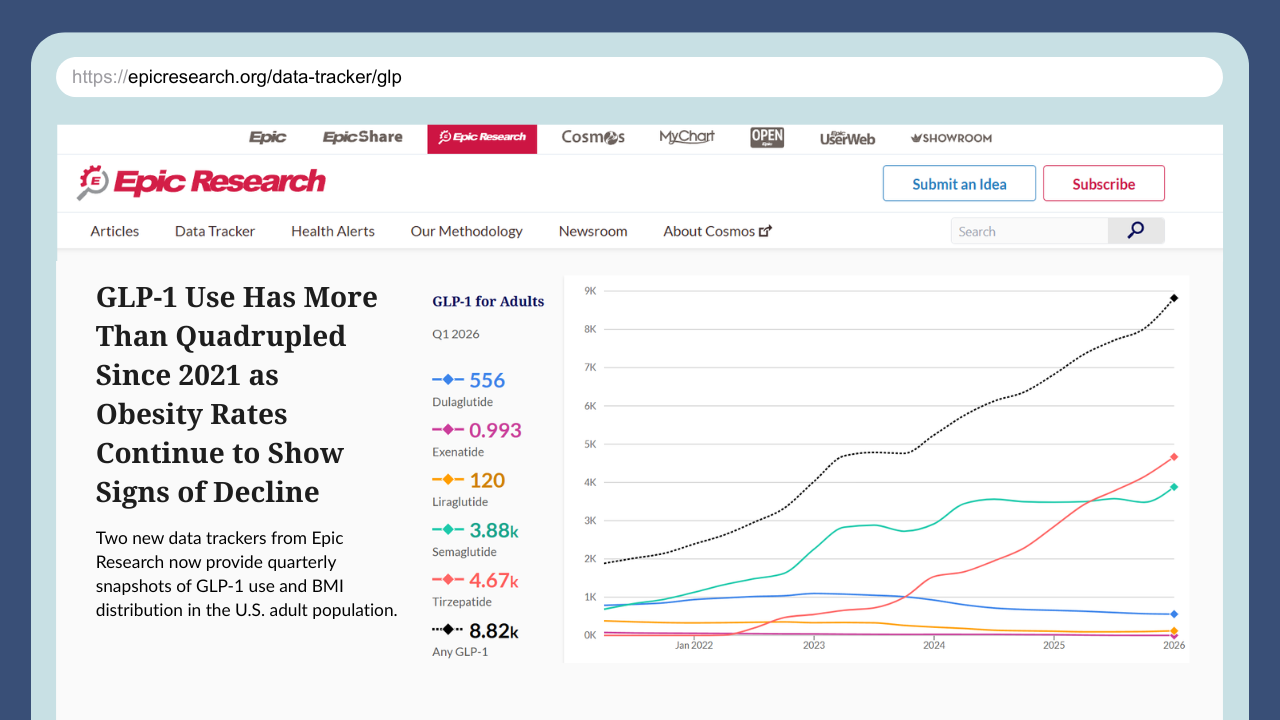Select the active Epic Research tab
1280x720 pixels.
482,138
